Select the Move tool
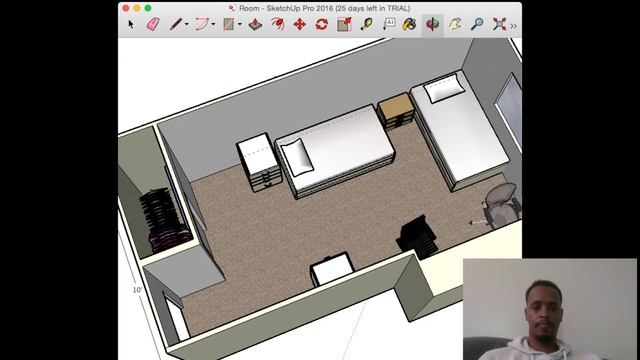This screenshot has width=640, height=360. [x=300, y=24]
